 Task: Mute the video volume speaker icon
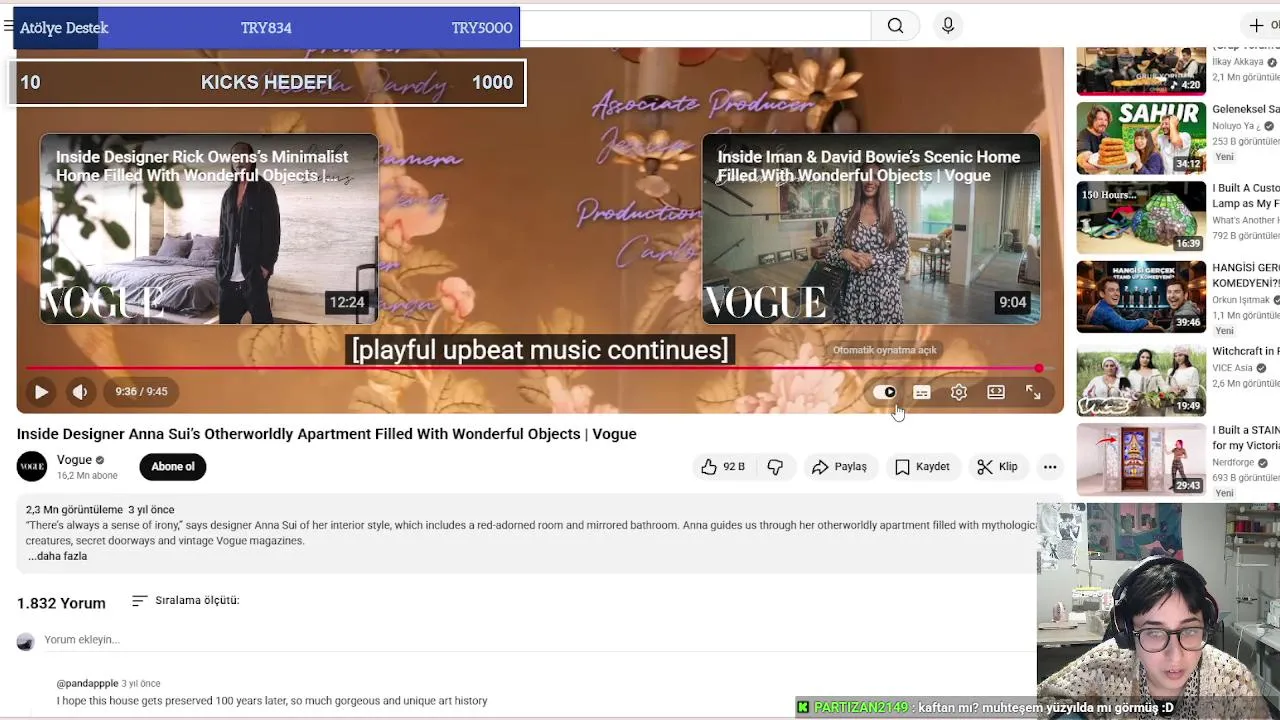tap(80, 392)
